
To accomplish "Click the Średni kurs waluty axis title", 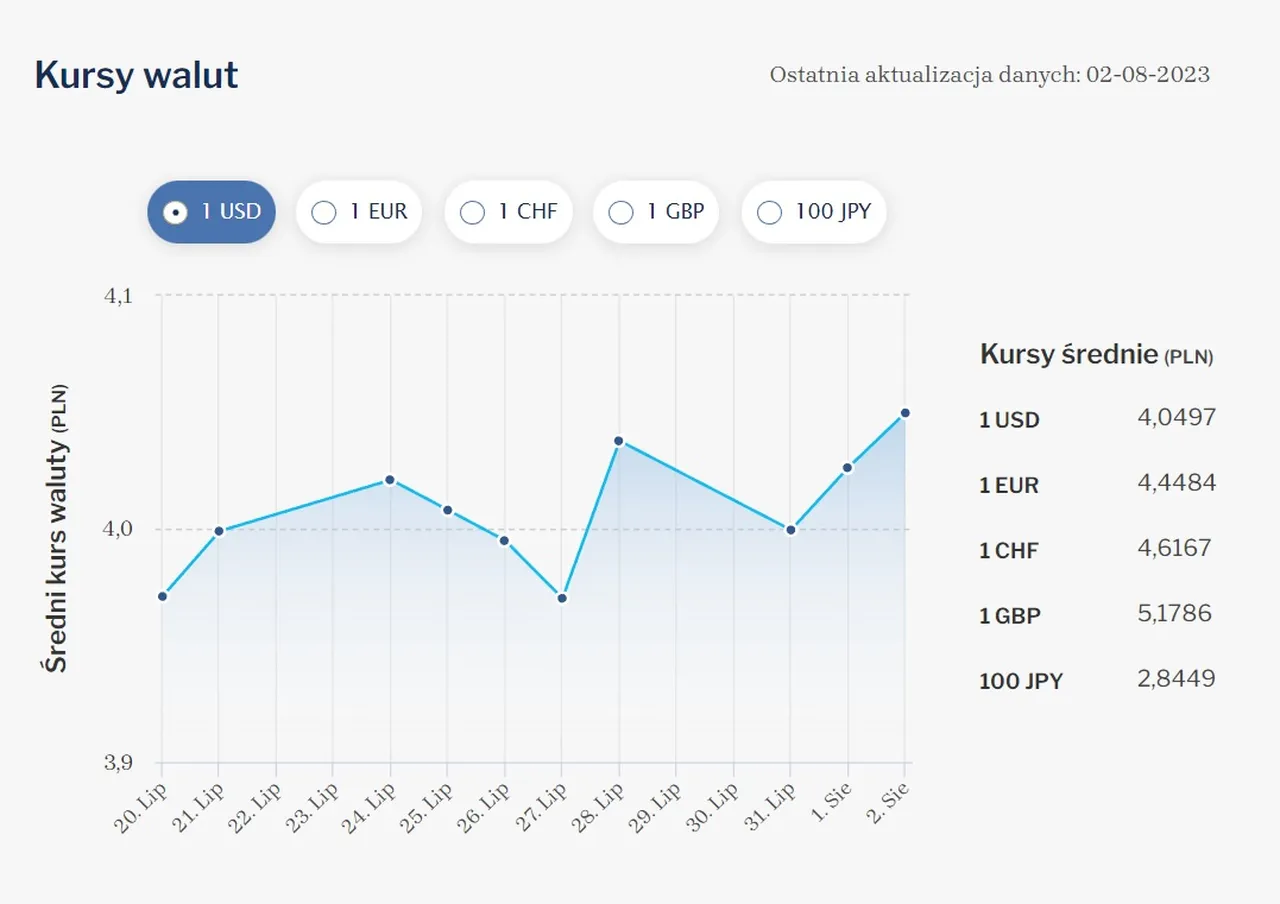I will 57,528.
